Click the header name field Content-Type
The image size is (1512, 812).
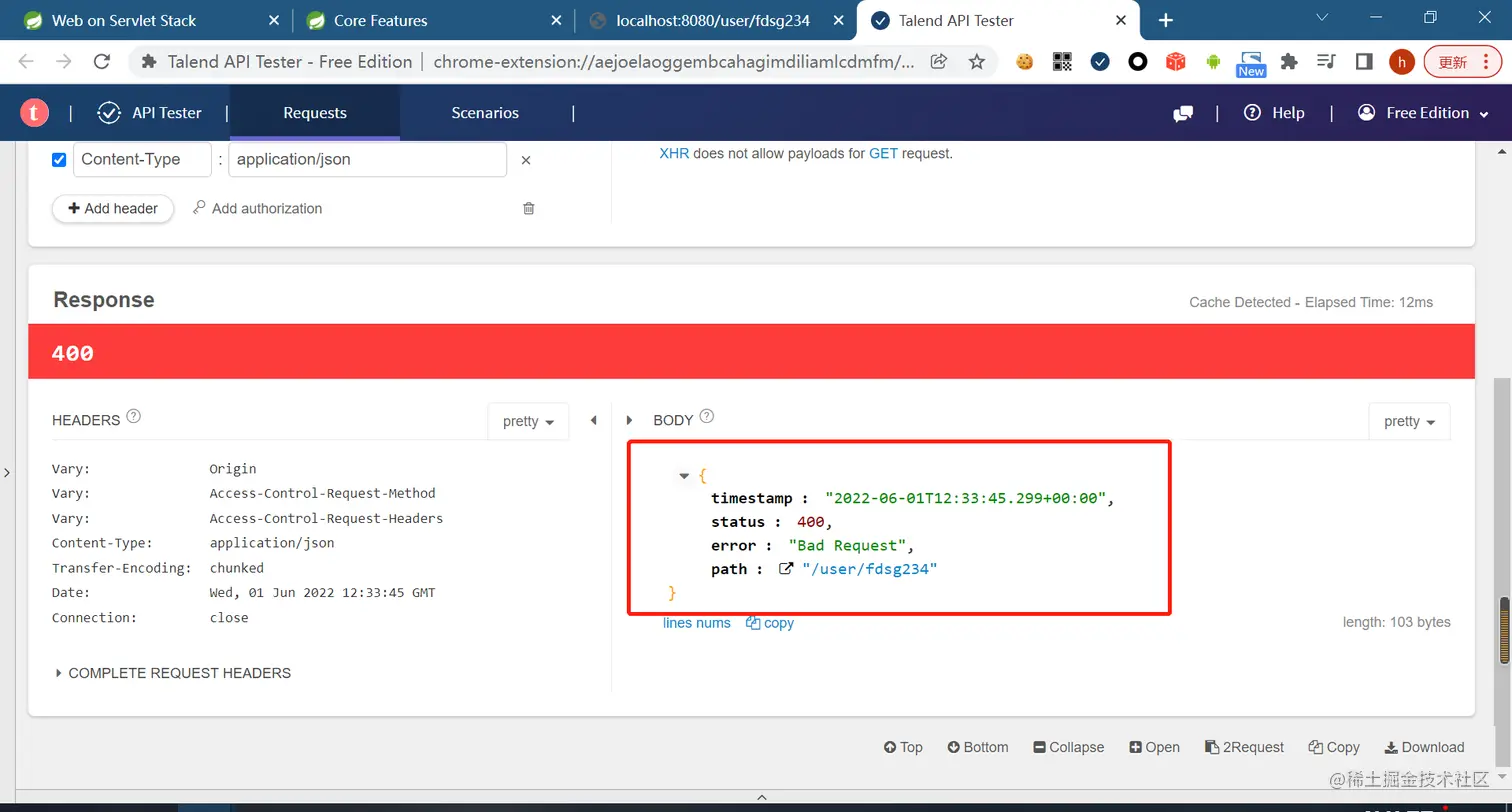coord(142,160)
